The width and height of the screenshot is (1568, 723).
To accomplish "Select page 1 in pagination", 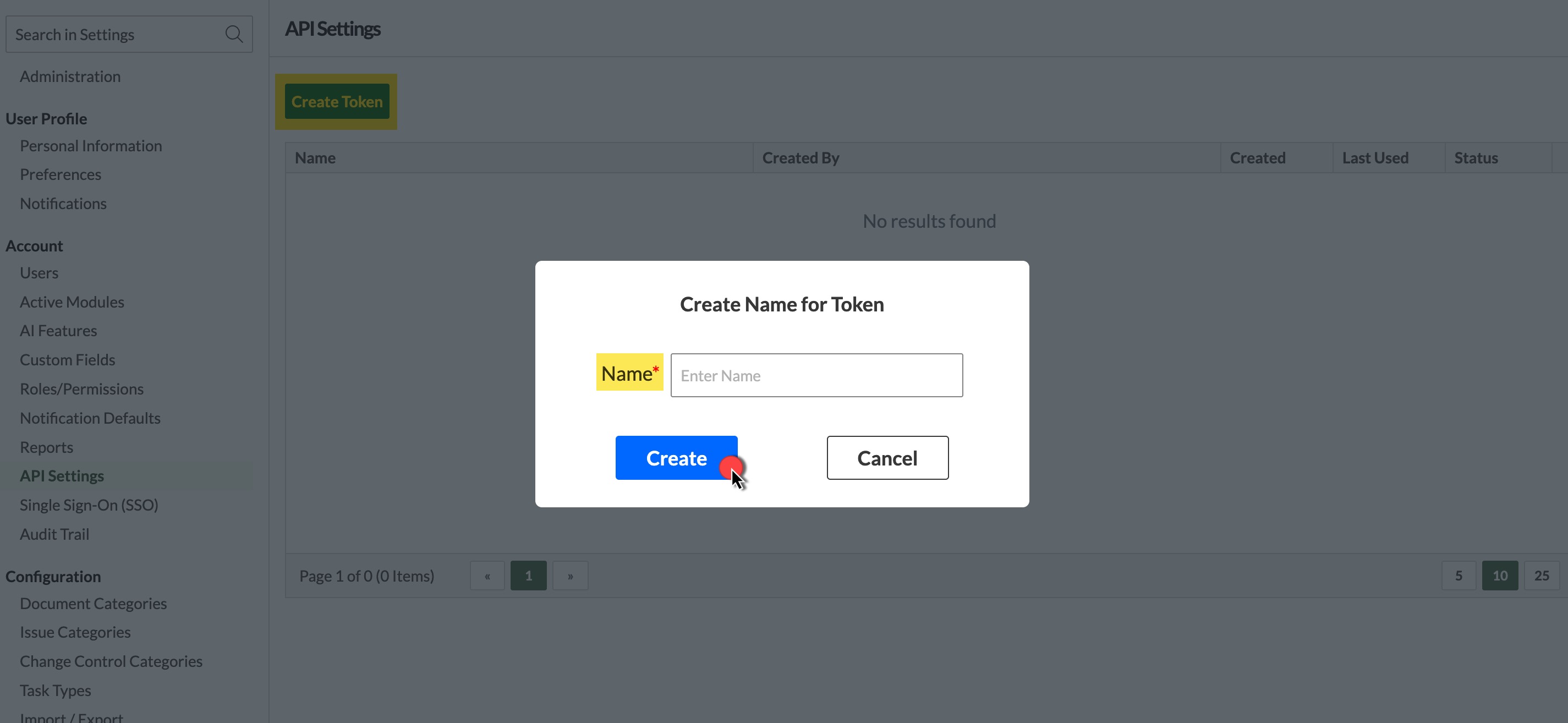I will click(528, 576).
